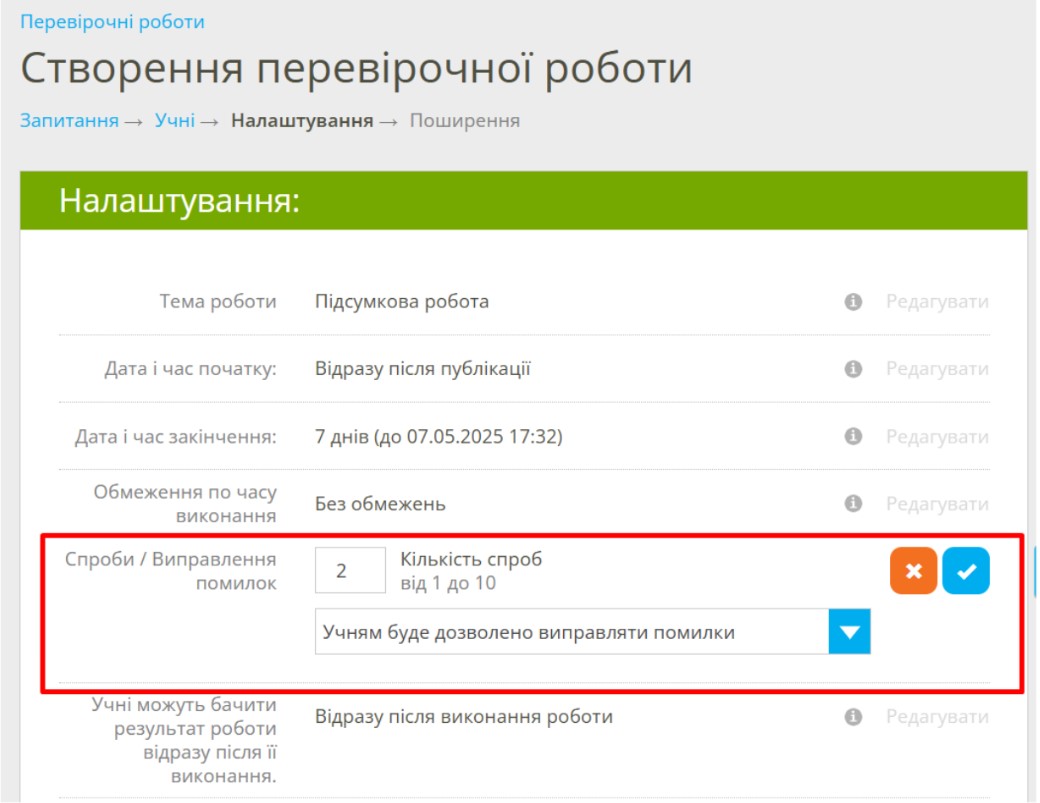Open the error-correction dropdown arrow
This screenshot has width=1040, height=803.
[849, 632]
